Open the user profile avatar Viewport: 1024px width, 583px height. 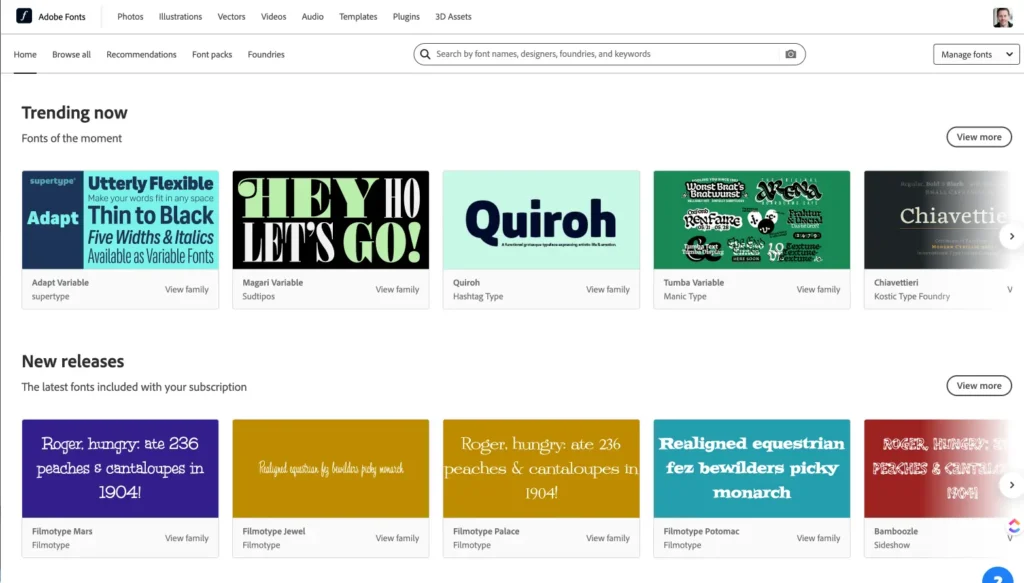pyautogui.click(x=1002, y=17)
